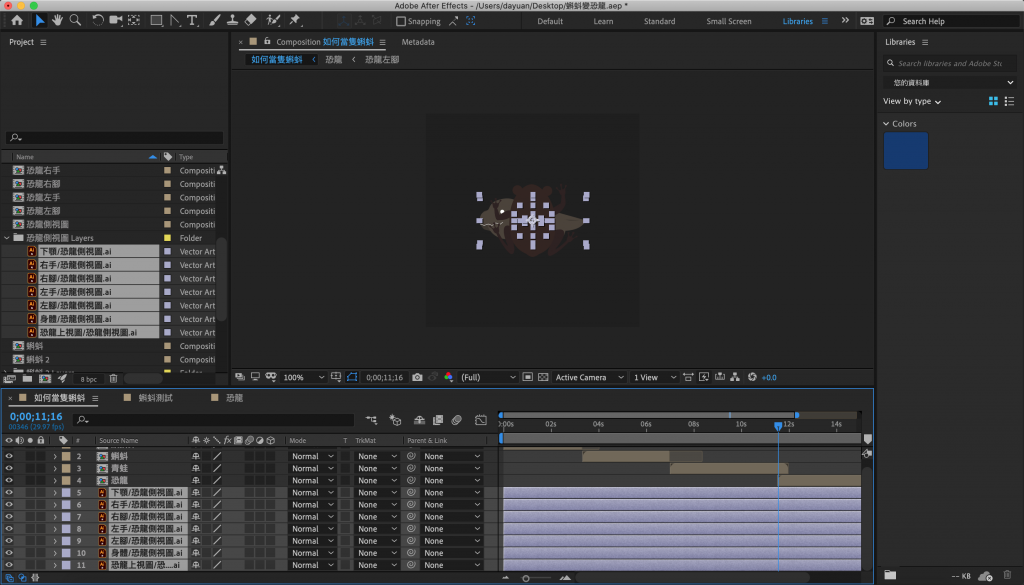
Task: Navigate to 恐龍左腳 in comp breadcrumb
Action: coord(382,59)
